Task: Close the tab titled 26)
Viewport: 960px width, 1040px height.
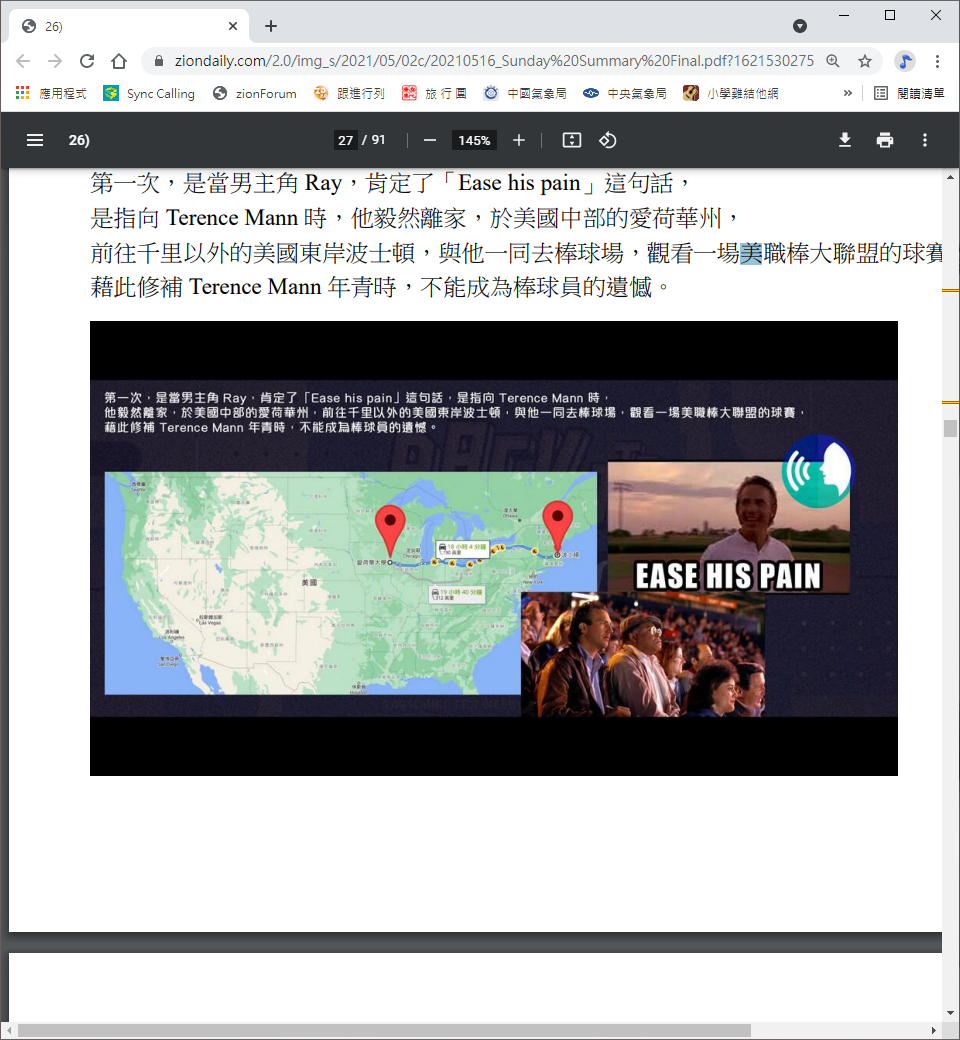Action: (x=233, y=26)
